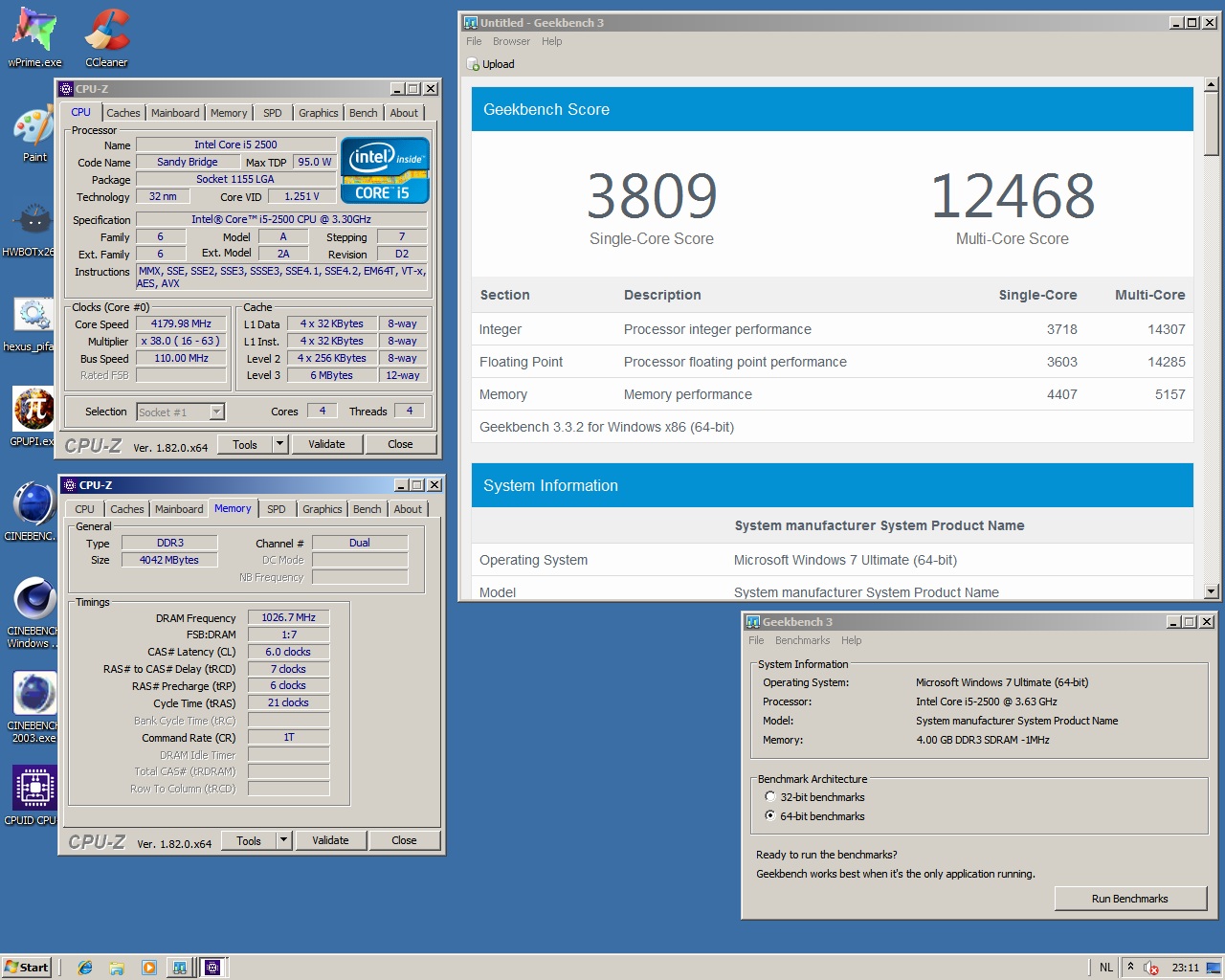The height and width of the screenshot is (980, 1225).
Task: Switch to Geekbench taskbar button
Action: point(179,968)
